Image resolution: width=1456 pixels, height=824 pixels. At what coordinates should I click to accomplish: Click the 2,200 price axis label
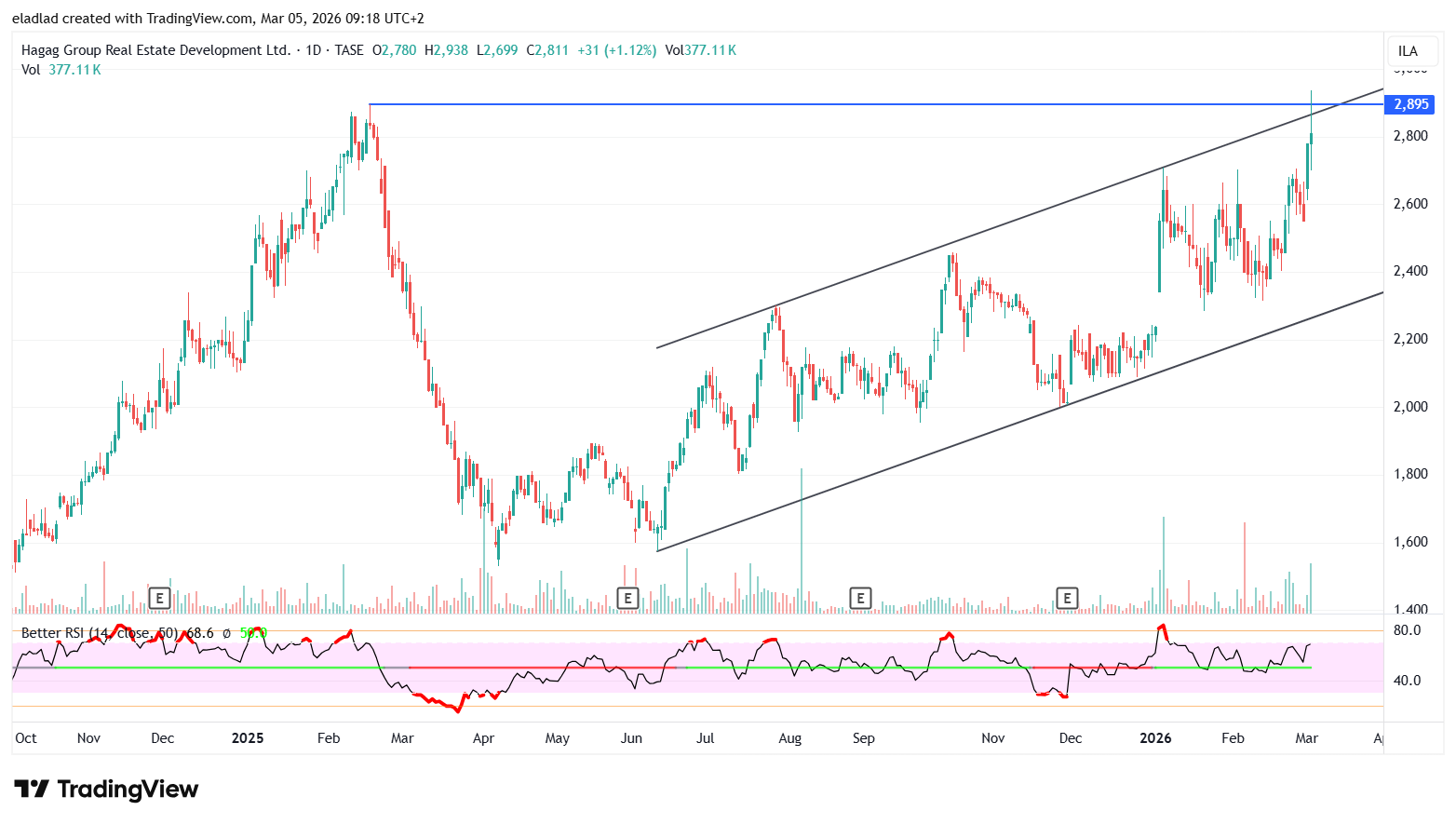point(1410,339)
